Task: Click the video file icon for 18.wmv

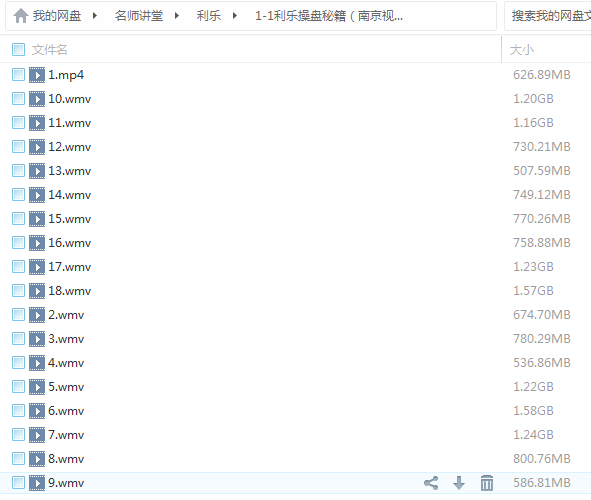Action: [37, 291]
